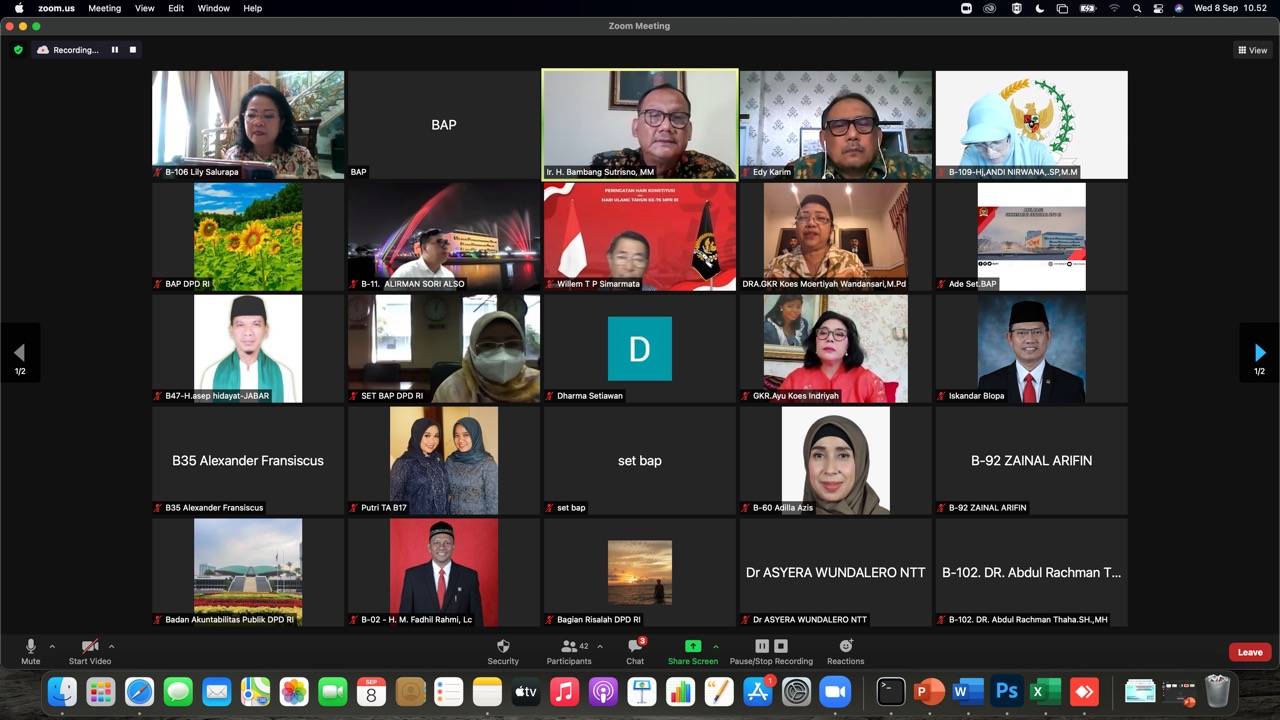
Task: Show the Participants list
Action: tap(568, 647)
